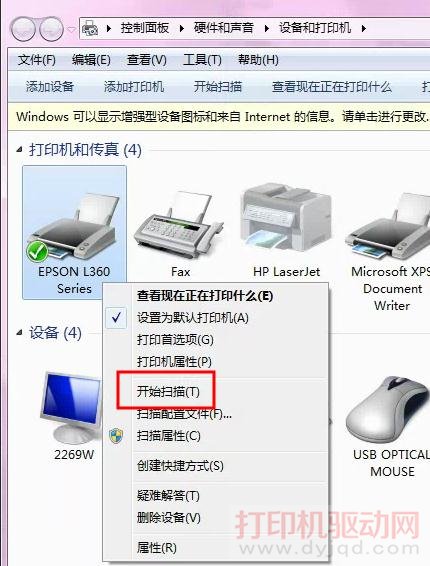This screenshot has width=430, height=566.
Task: Click 添加打印机 in the toolbar
Action: point(134,87)
